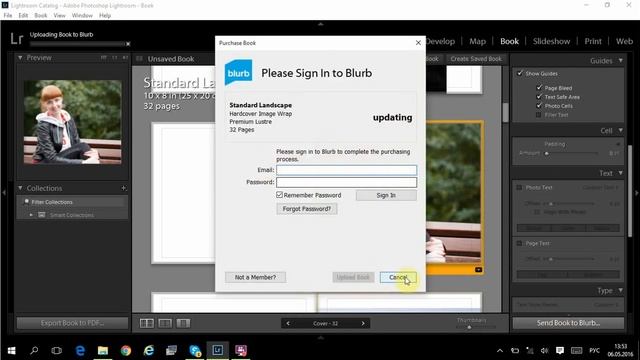Toggle Show Guides checkbox
The image size is (640, 360).
(x=520, y=73)
